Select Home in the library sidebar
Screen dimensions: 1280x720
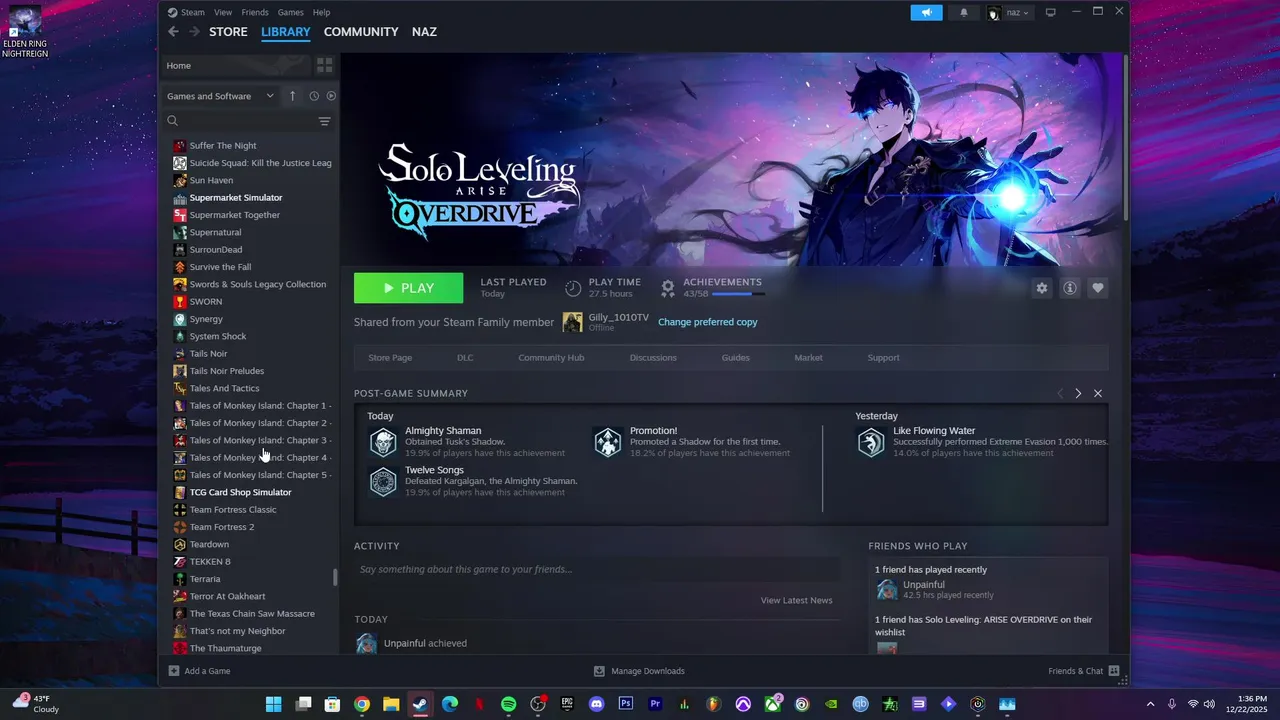[x=236, y=65]
